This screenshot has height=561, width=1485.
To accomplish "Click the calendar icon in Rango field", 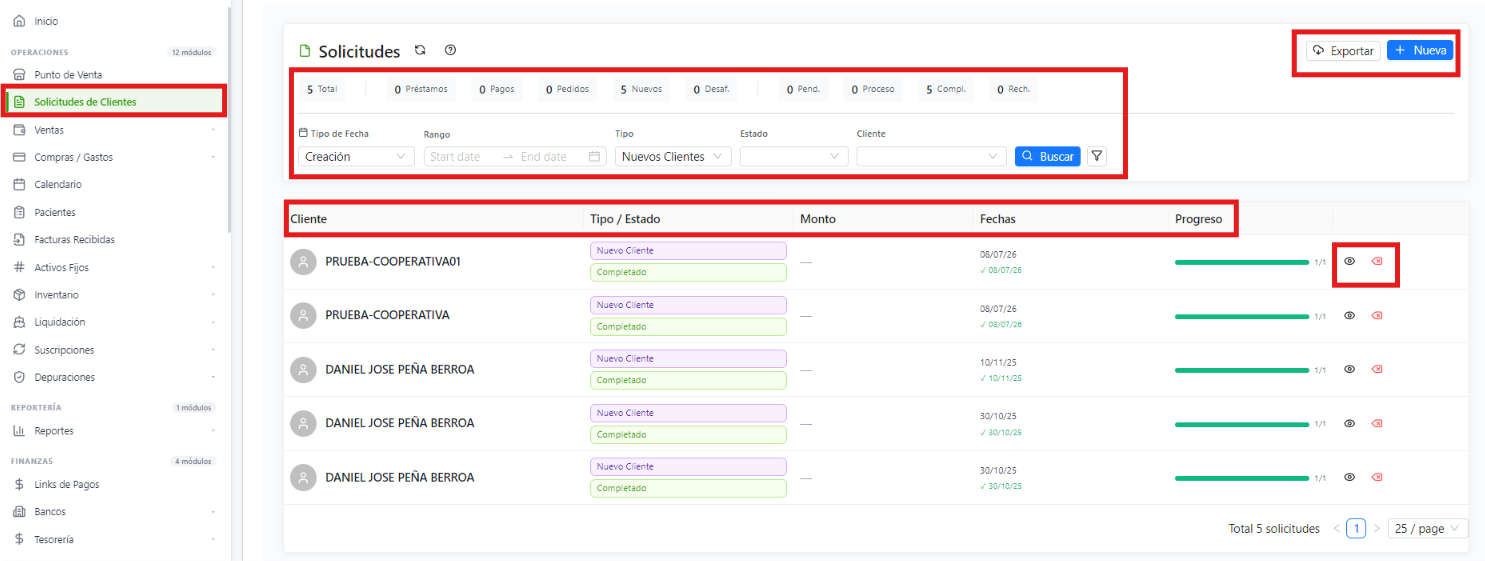I will pos(594,156).
